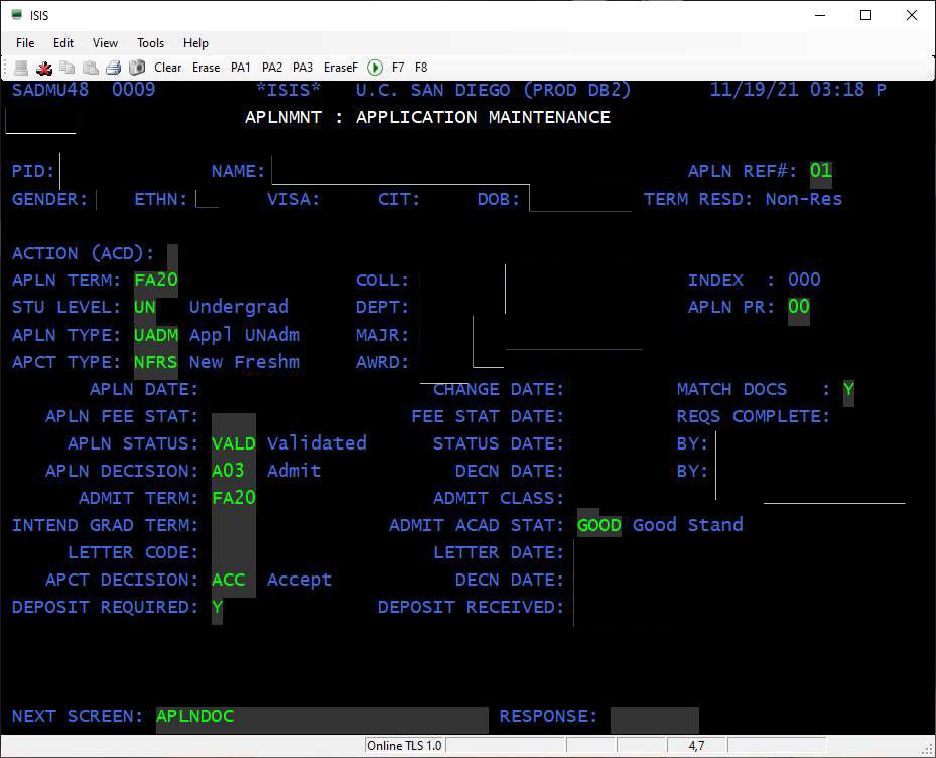
Task: Click the 'DEPOSIT RECEIVED:' label
Action: tap(471, 608)
